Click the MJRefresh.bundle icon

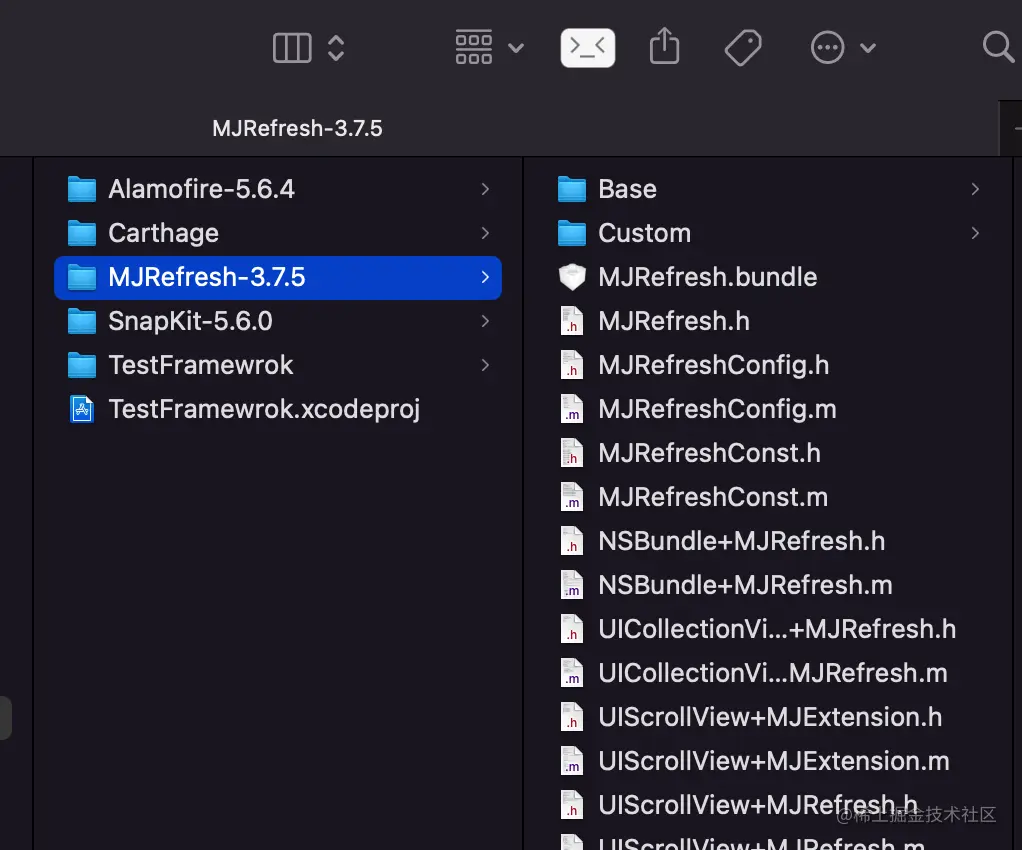[572, 277]
